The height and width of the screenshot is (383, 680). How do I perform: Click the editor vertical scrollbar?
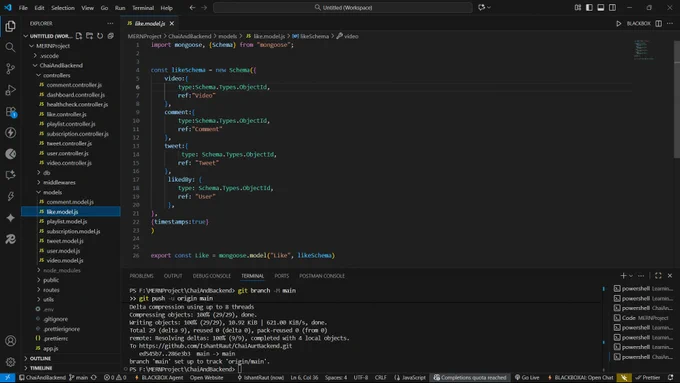coord(677,100)
